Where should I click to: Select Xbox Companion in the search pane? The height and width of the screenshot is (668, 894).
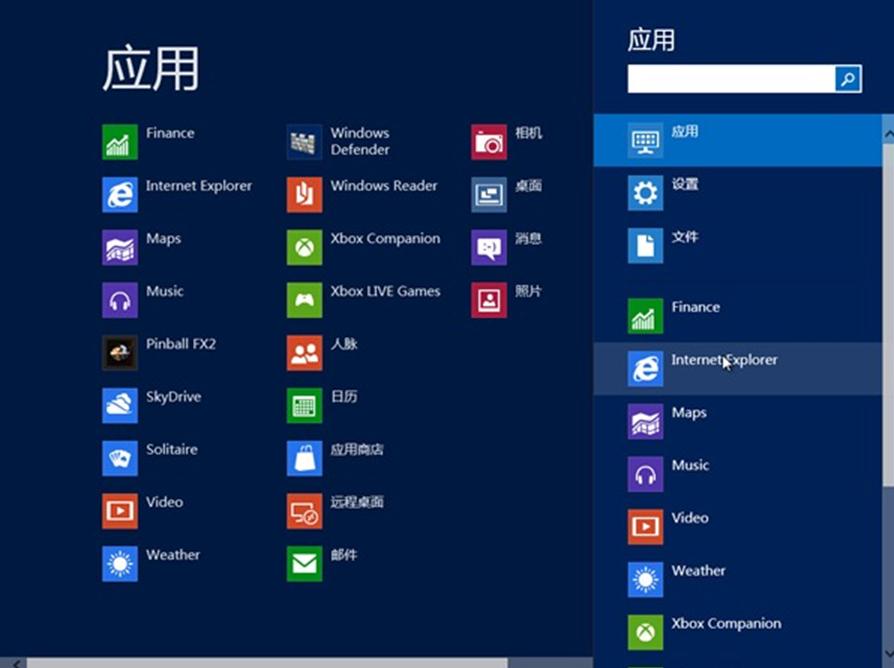738,632
